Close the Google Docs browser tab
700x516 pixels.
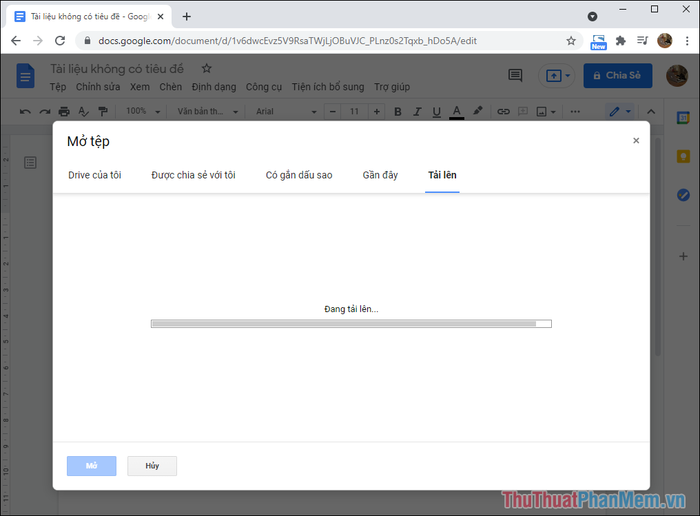[x=160, y=17]
